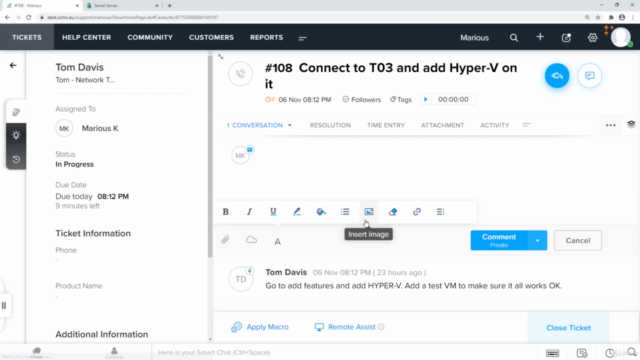Switch to the Resolution tab
Image resolution: width=640 pixels, height=360 pixels.
tap(330, 125)
